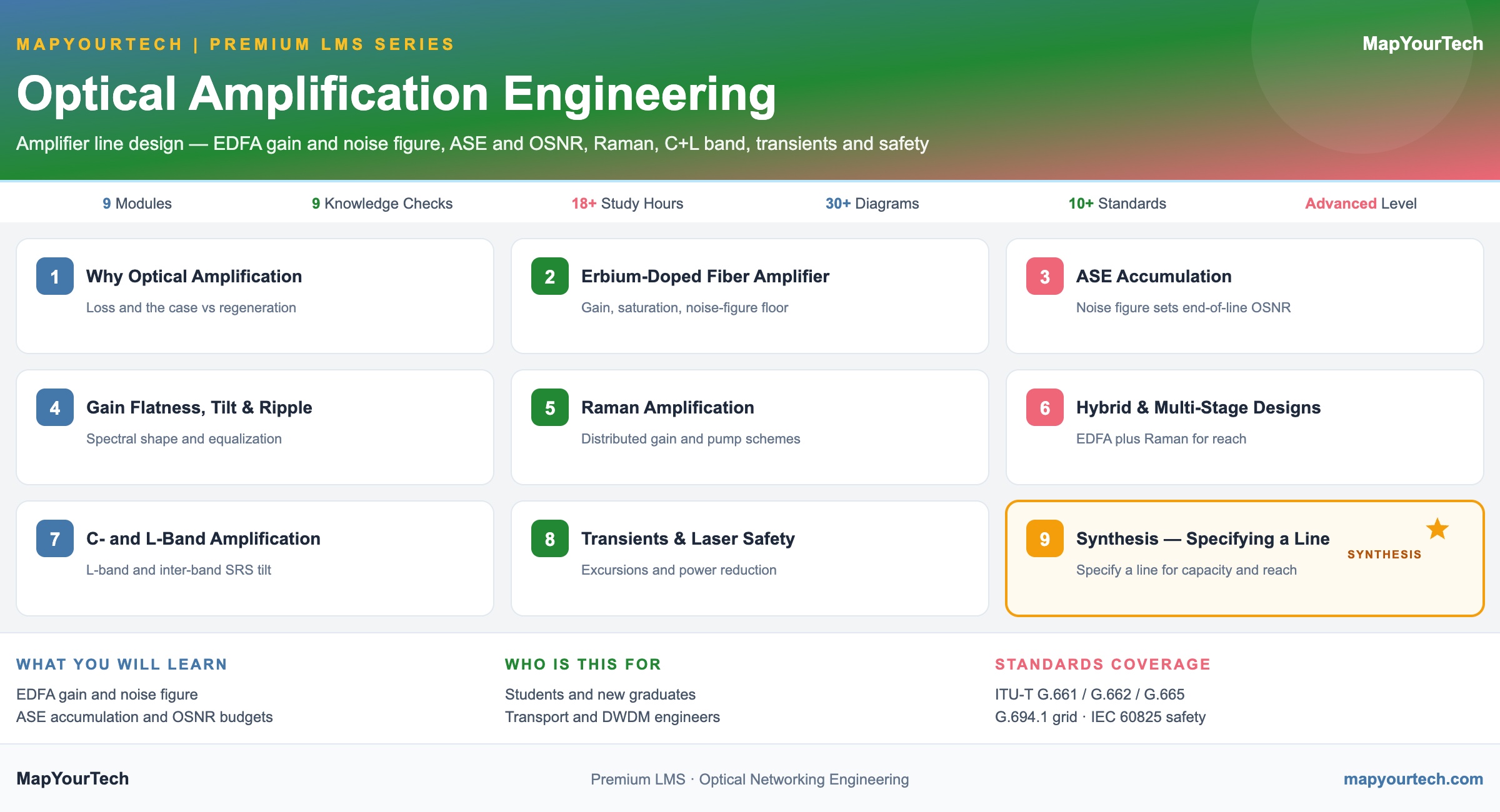Select the Advanced Level stat
The height and width of the screenshot is (812, 1500).
[1361, 204]
